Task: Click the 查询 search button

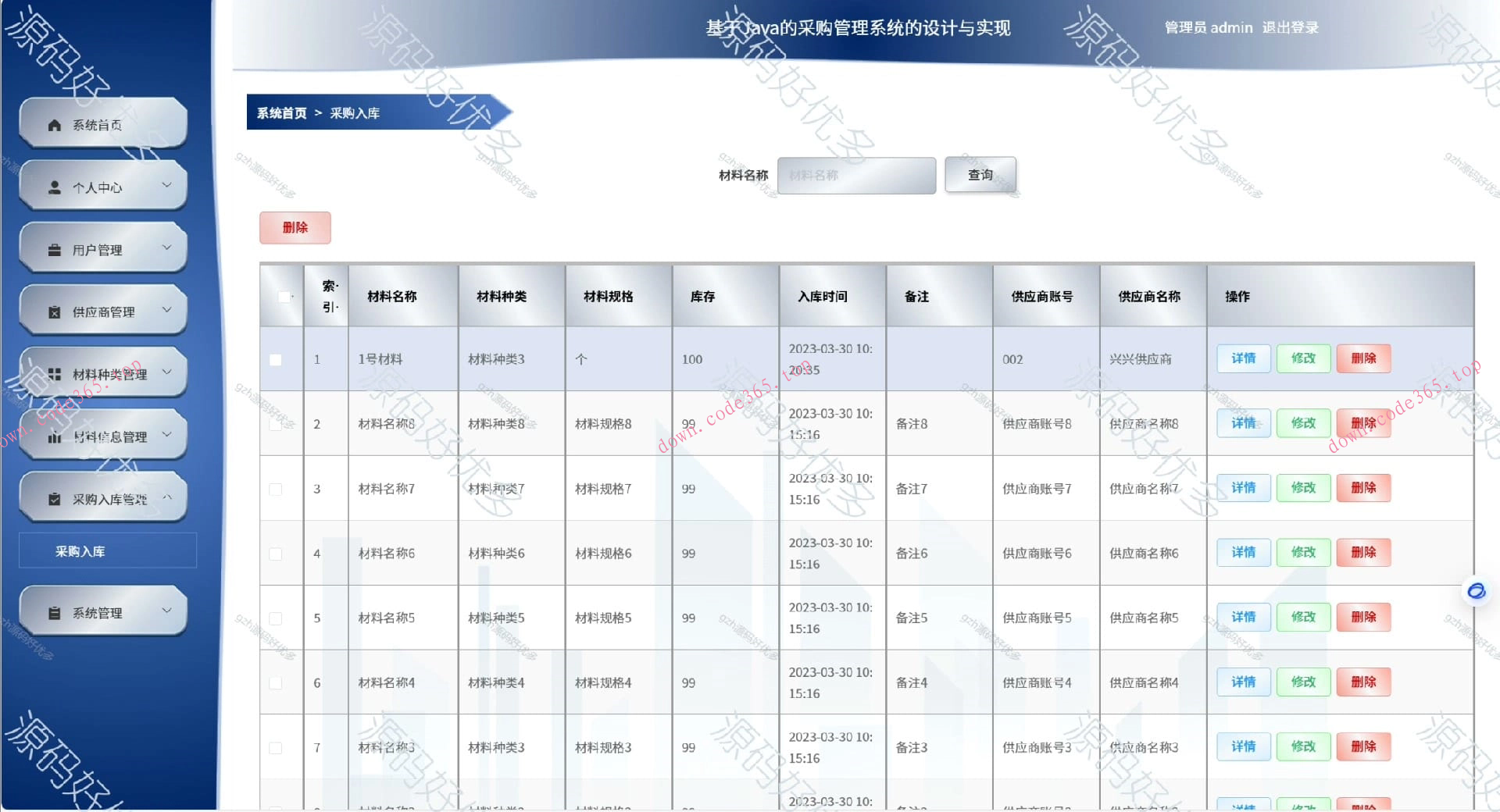Action: [980, 175]
